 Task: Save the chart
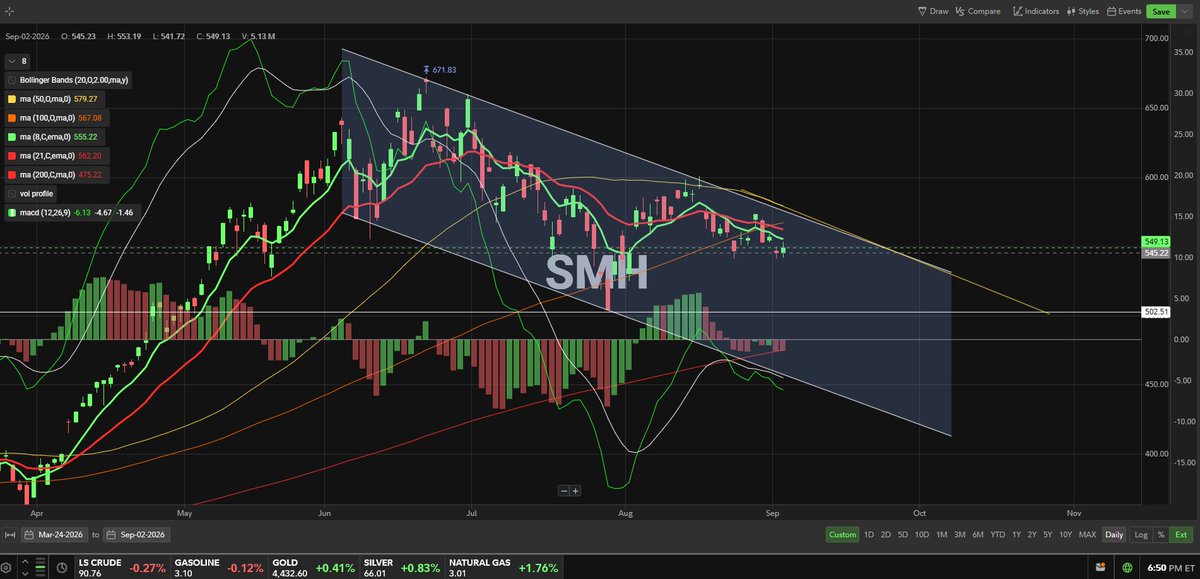tap(1160, 11)
